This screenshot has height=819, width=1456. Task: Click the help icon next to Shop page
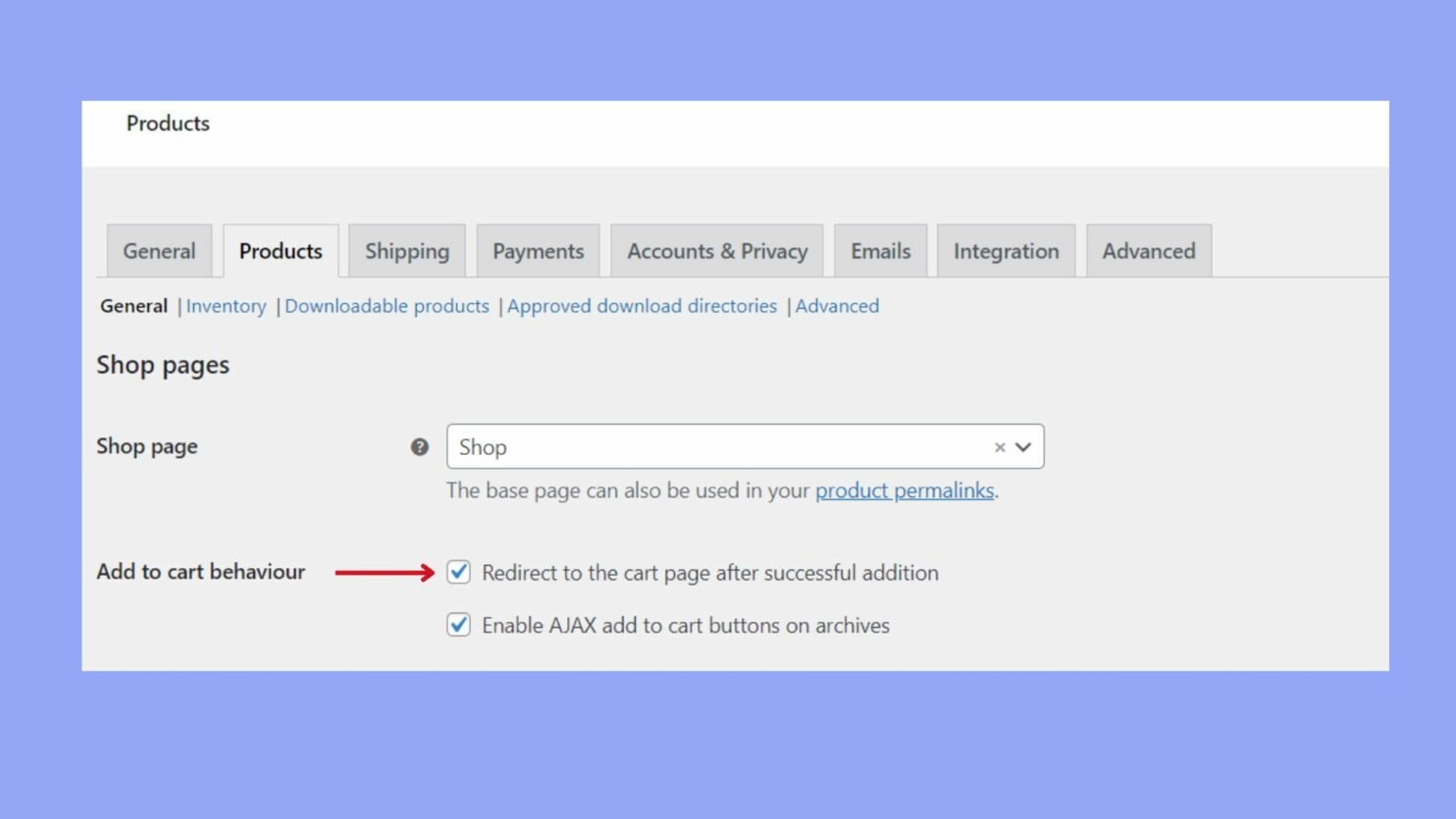(x=419, y=446)
